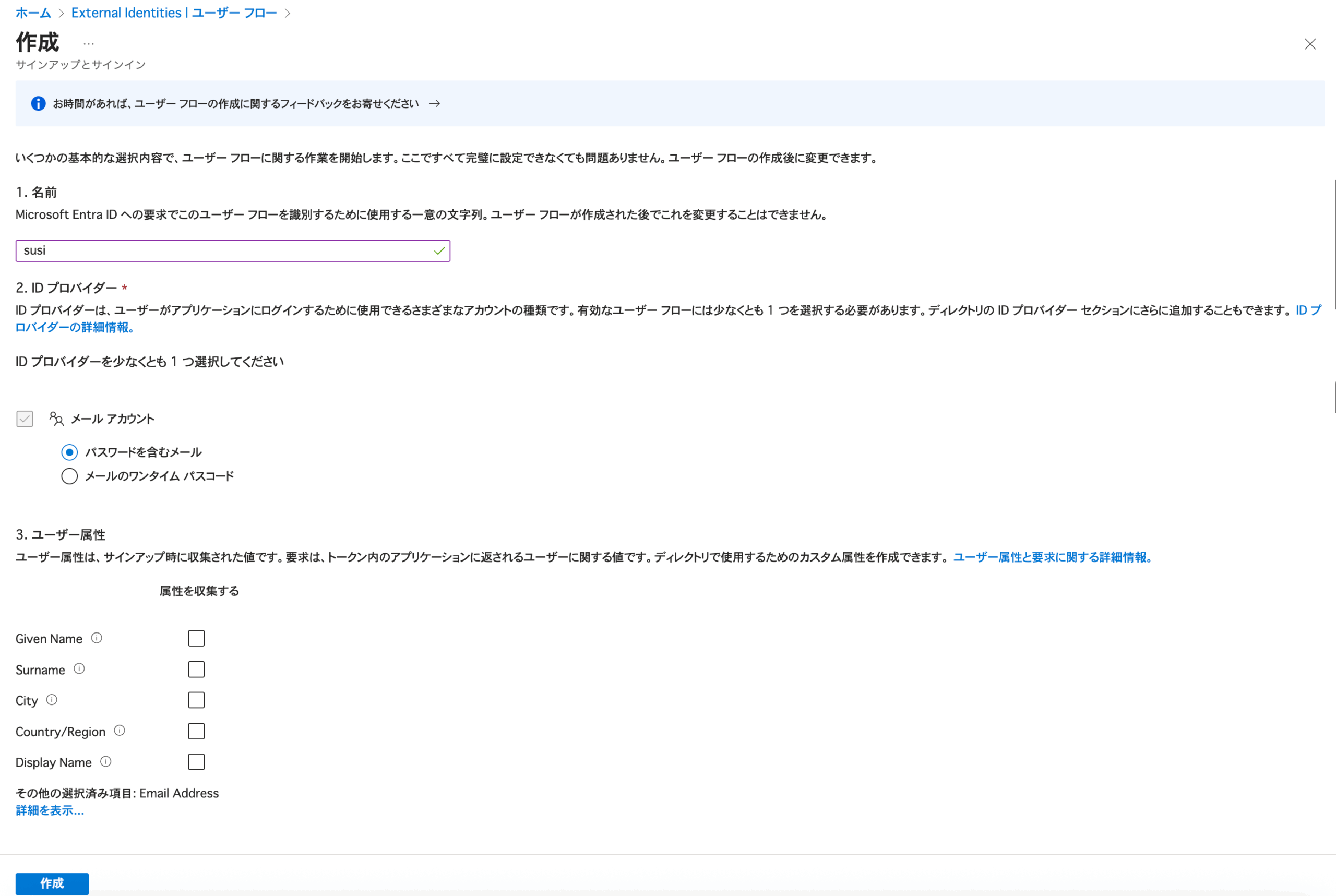Click the Given Name info icon
Image resolution: width=1336 pixels, height=896 pixels.
[x=97, y=638]
